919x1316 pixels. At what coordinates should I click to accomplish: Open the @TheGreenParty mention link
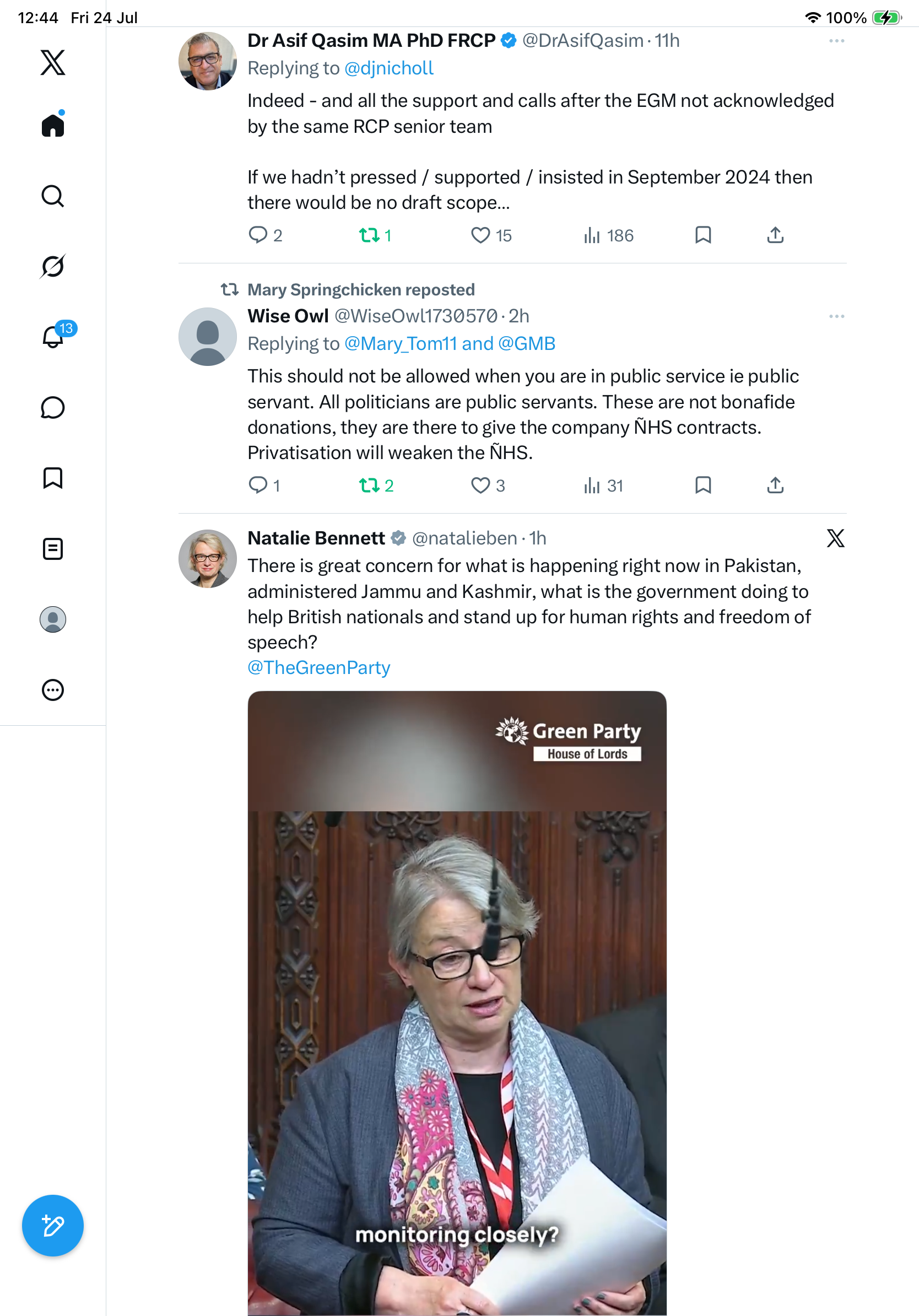point(319,667)
